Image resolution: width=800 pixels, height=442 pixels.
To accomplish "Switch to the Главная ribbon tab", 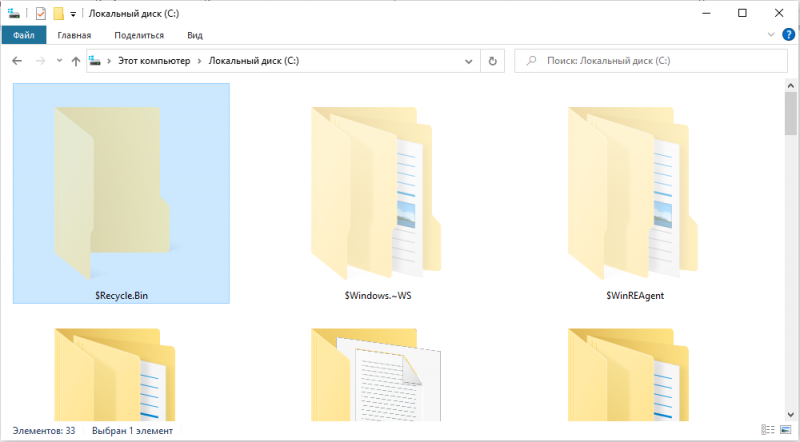I will pyautogui.click(x=74, y=35).
